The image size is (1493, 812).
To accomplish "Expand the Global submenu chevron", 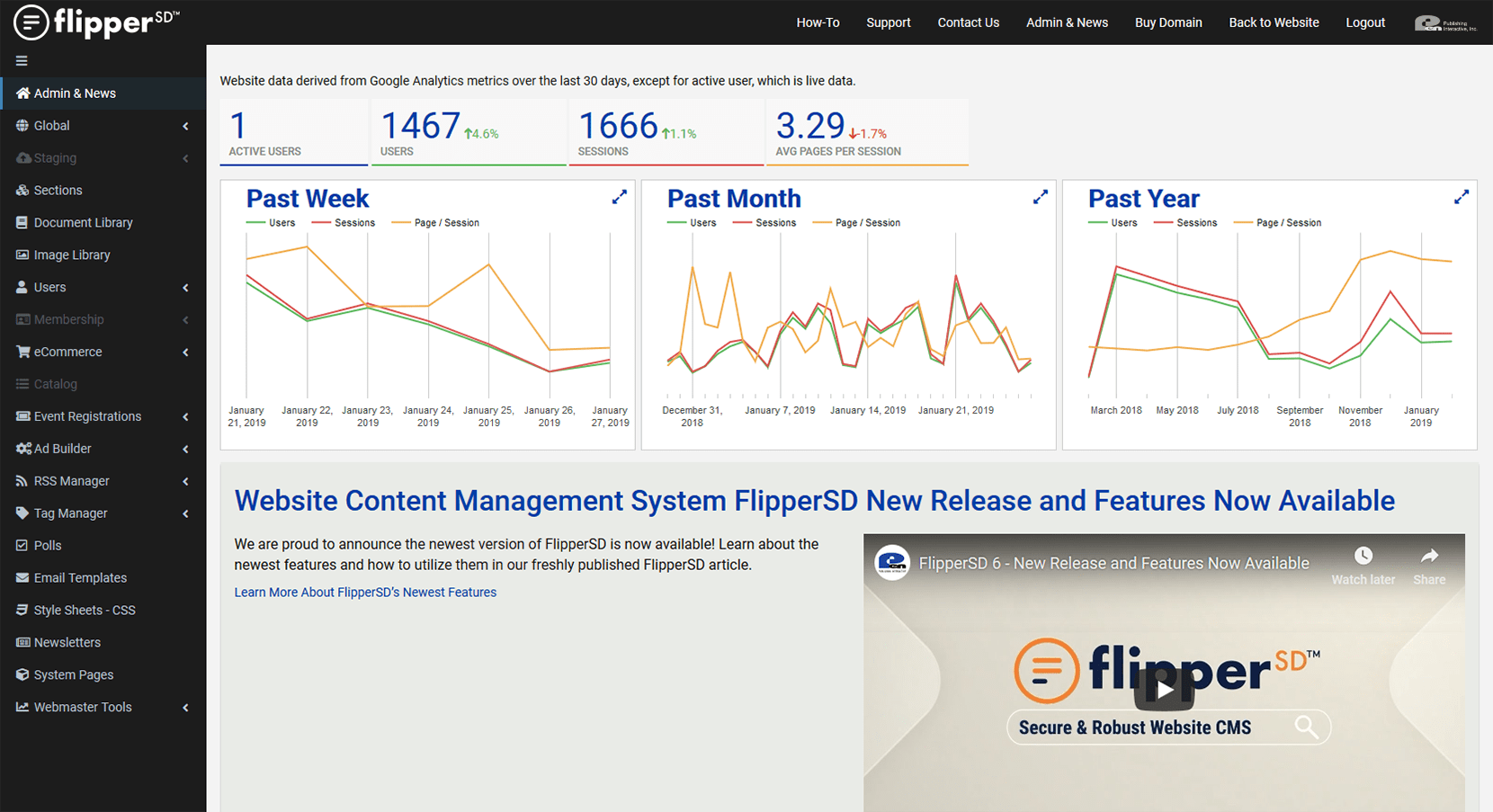I will point(186,126).
